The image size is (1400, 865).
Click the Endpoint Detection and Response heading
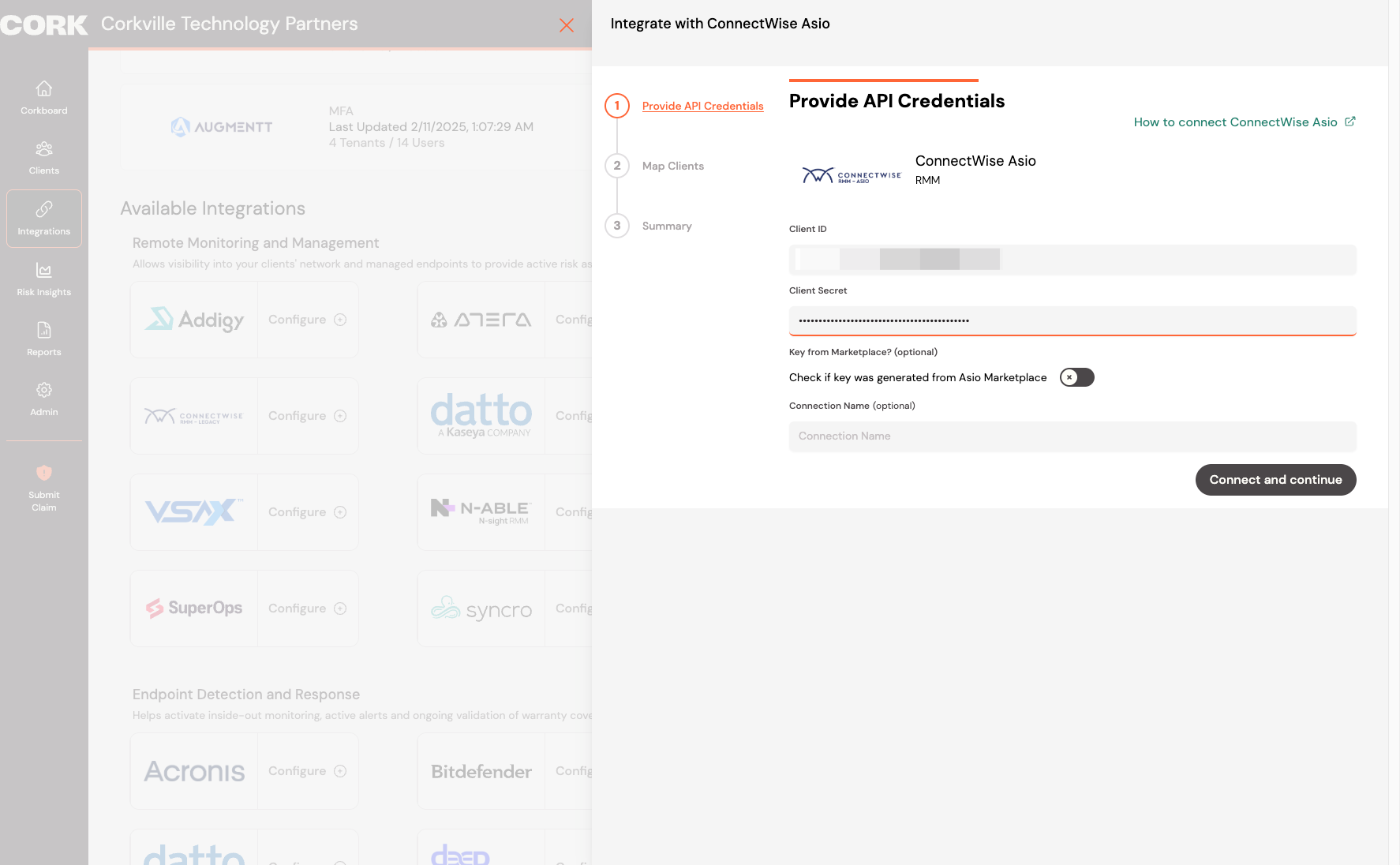point(246,695)
